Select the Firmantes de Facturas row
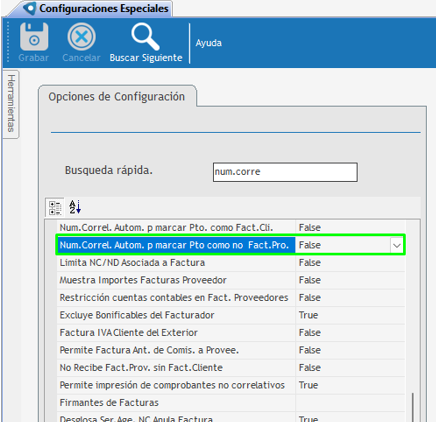 point(231,403)
